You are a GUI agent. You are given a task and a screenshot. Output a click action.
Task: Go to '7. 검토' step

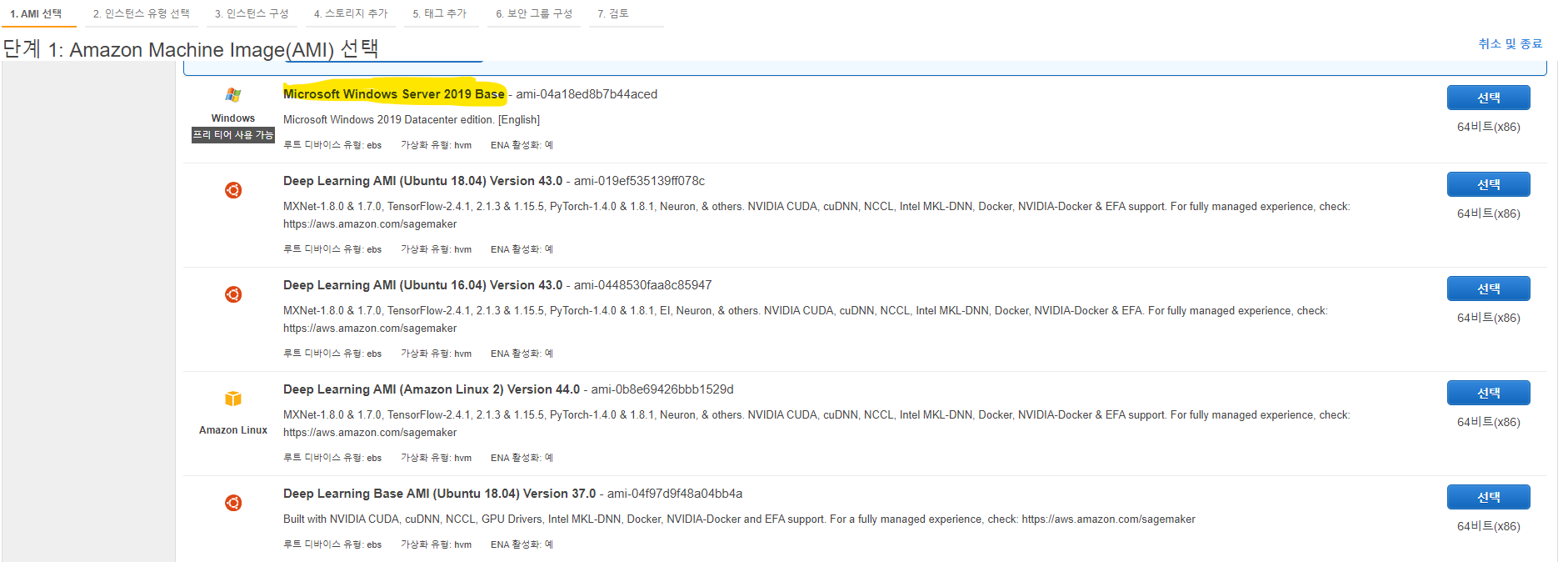click(613, 14)
